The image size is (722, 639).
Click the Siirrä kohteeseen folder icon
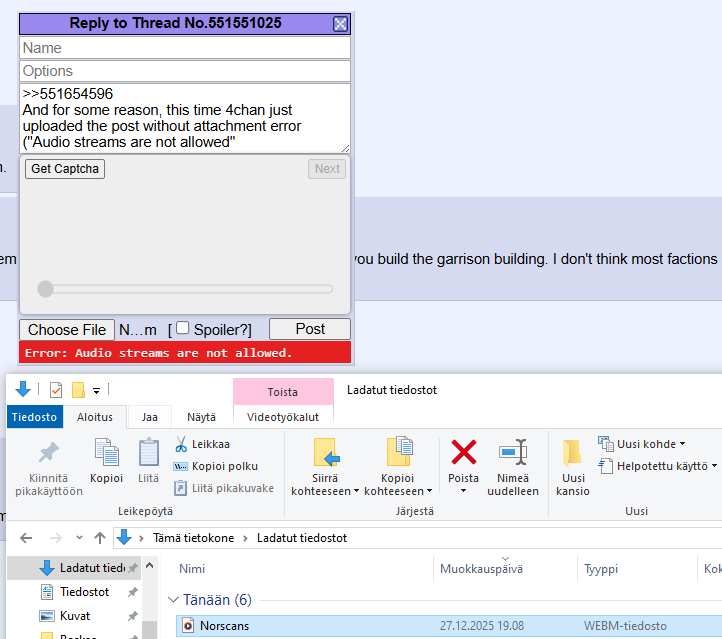[x=326, y=452]
